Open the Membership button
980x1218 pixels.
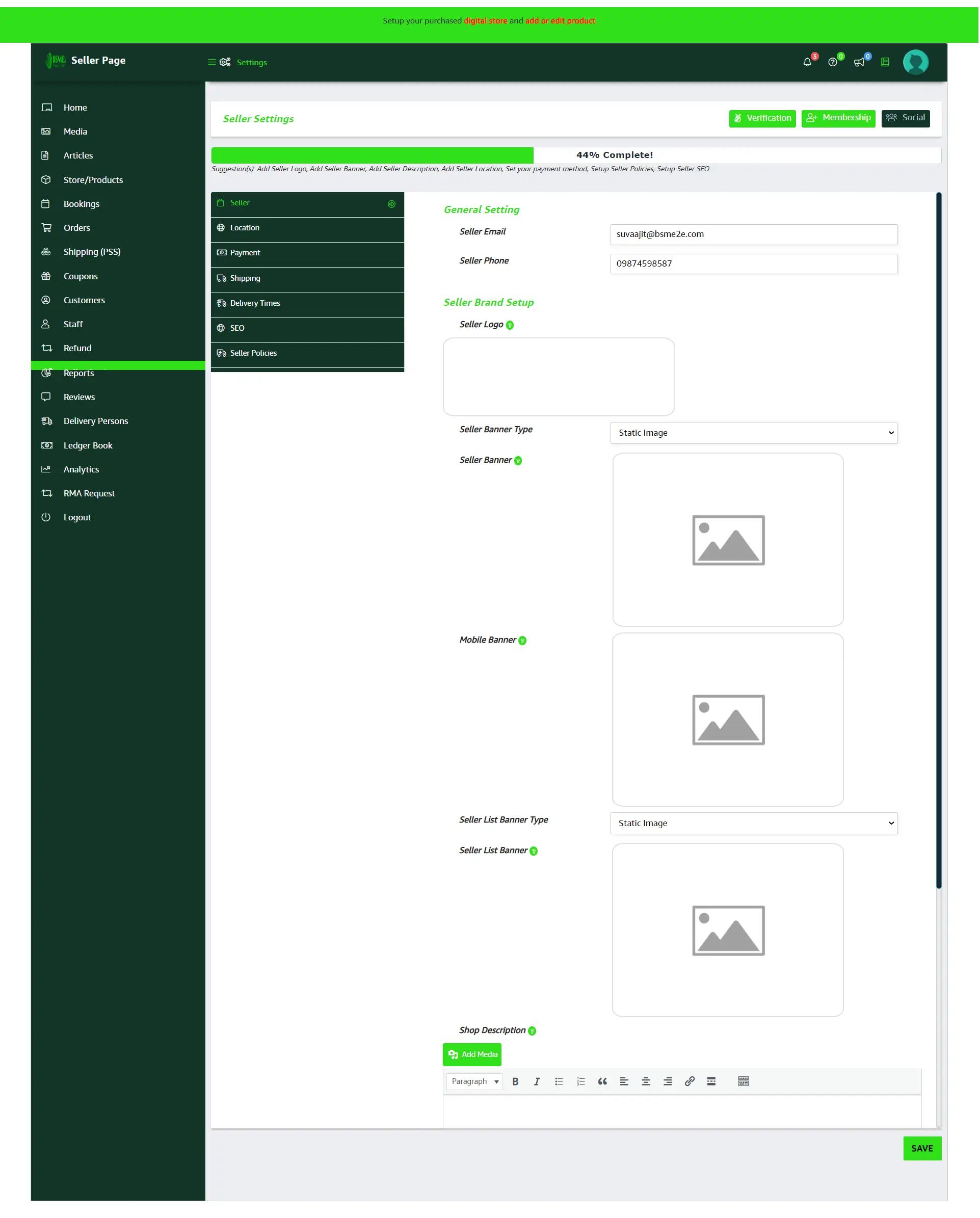[838, 118]
